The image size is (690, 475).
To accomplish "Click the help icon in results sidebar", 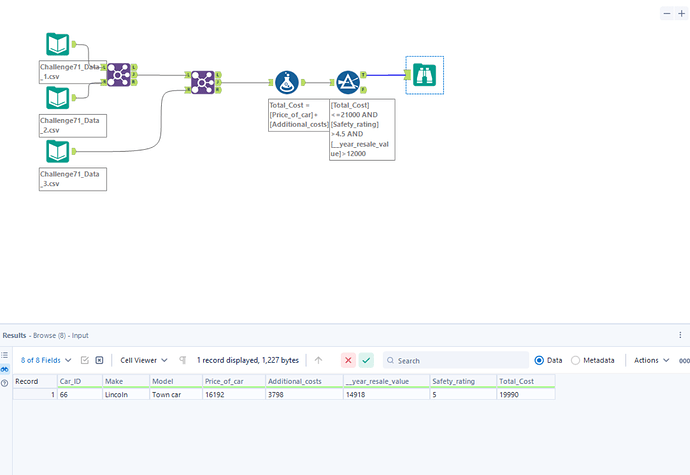I will click(x=4, y=383).
